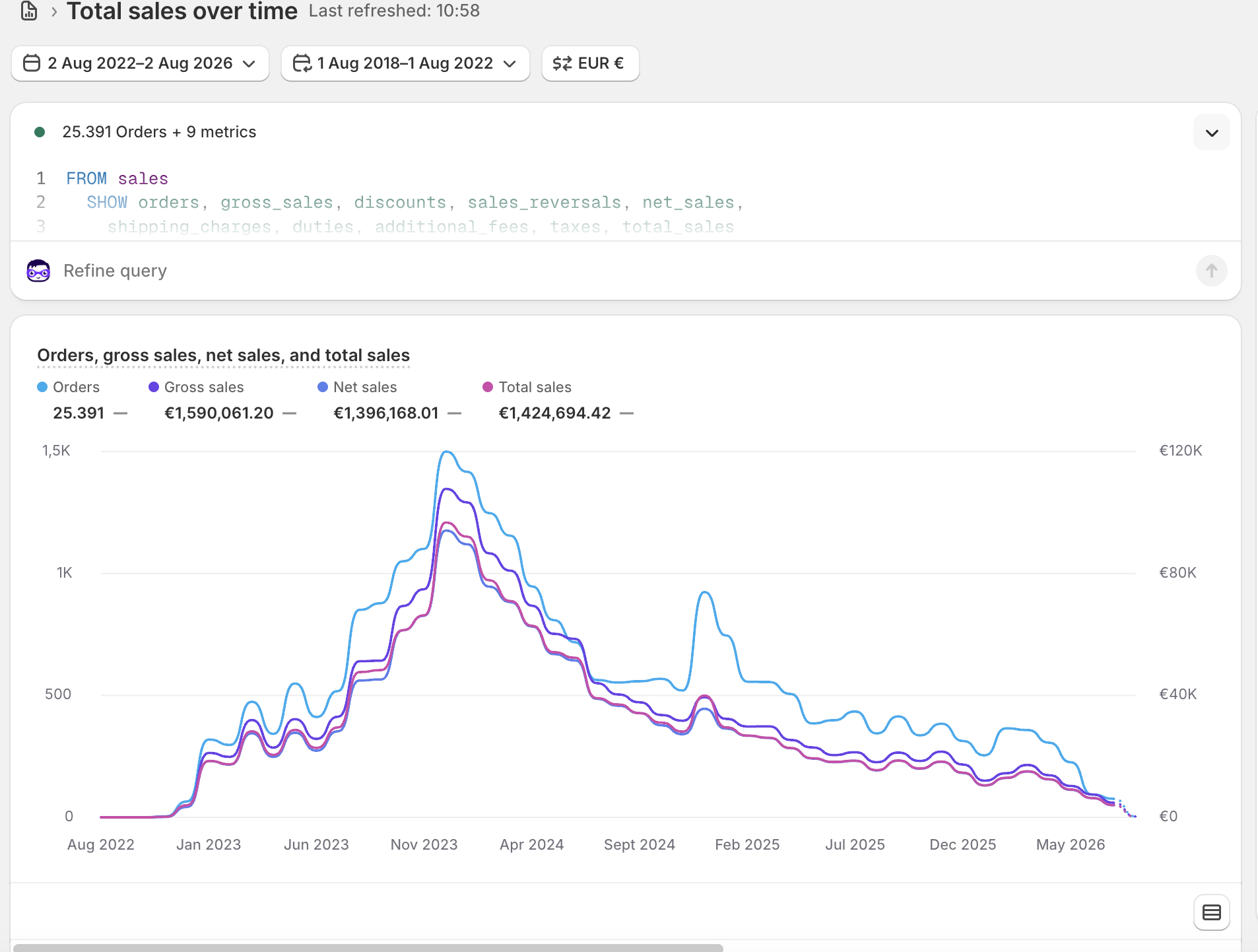Click the calendar icon on date range

[32, 63]
